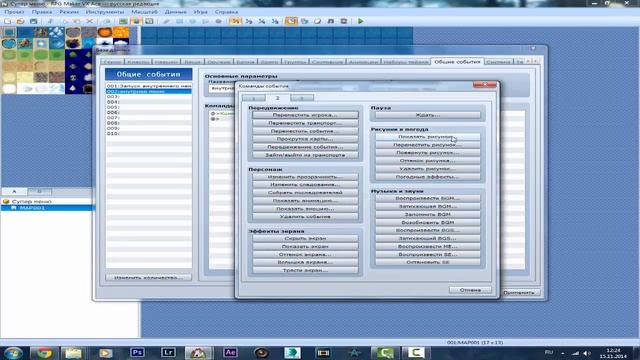The image size is (640, 360).
Task: Select MAP001 in the map tree
Action: click(32, 208)
